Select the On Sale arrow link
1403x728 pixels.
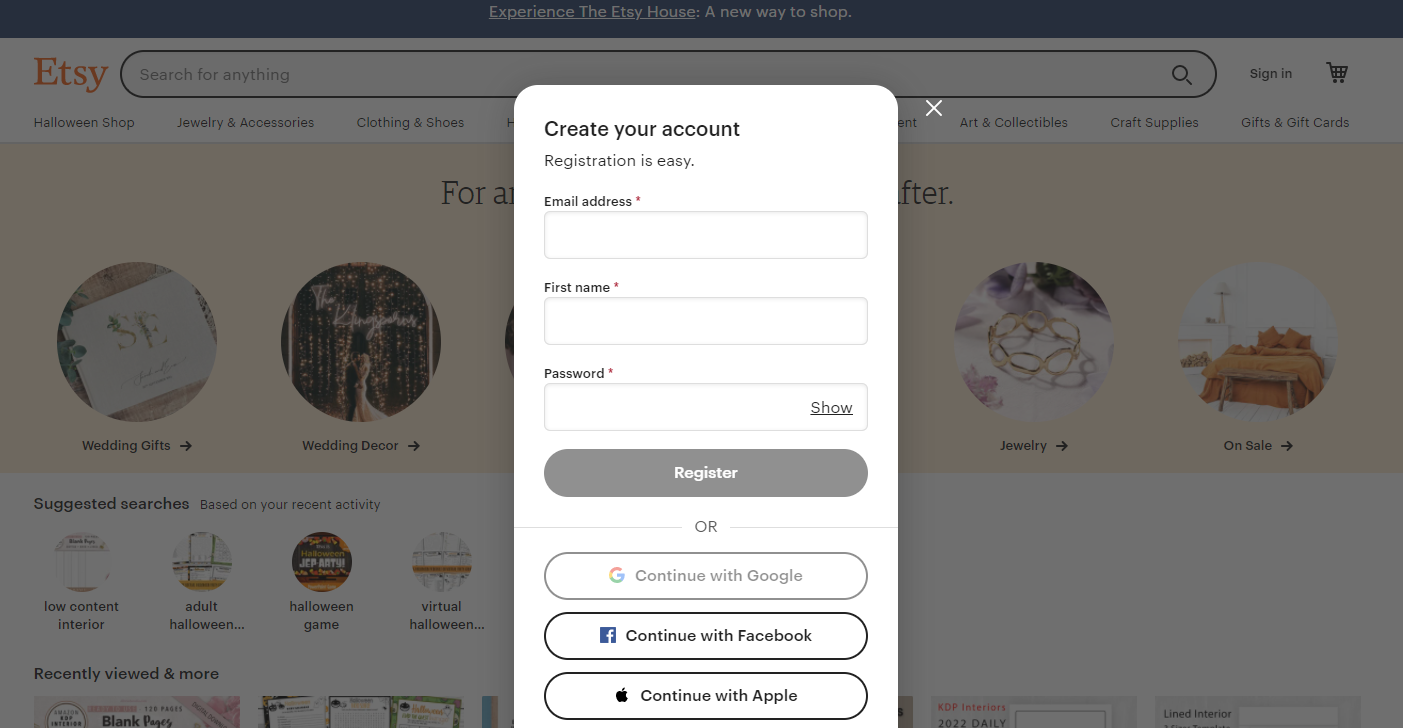click(1258, 446)
